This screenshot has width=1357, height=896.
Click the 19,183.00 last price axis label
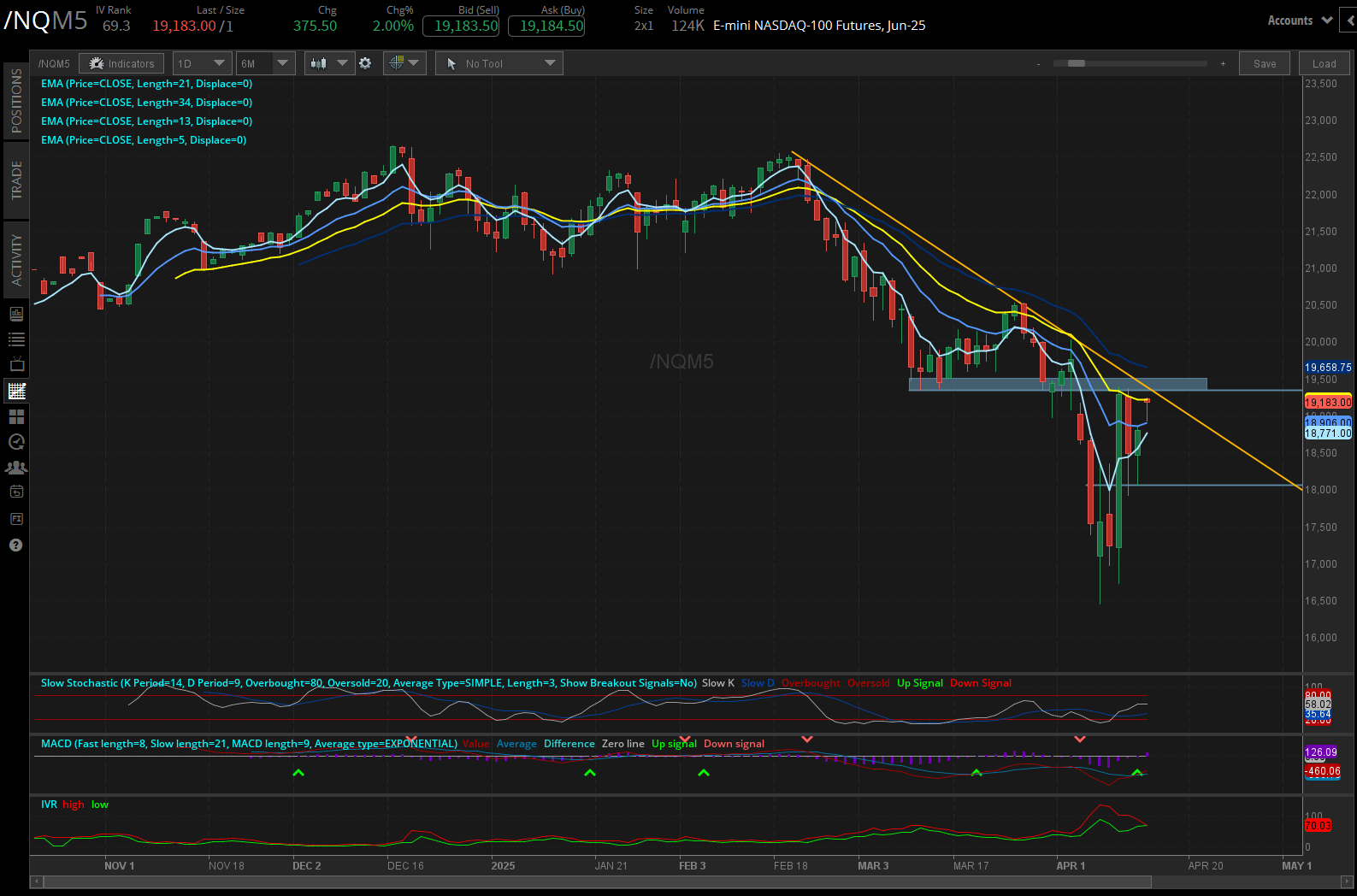tap(1328, 402)
